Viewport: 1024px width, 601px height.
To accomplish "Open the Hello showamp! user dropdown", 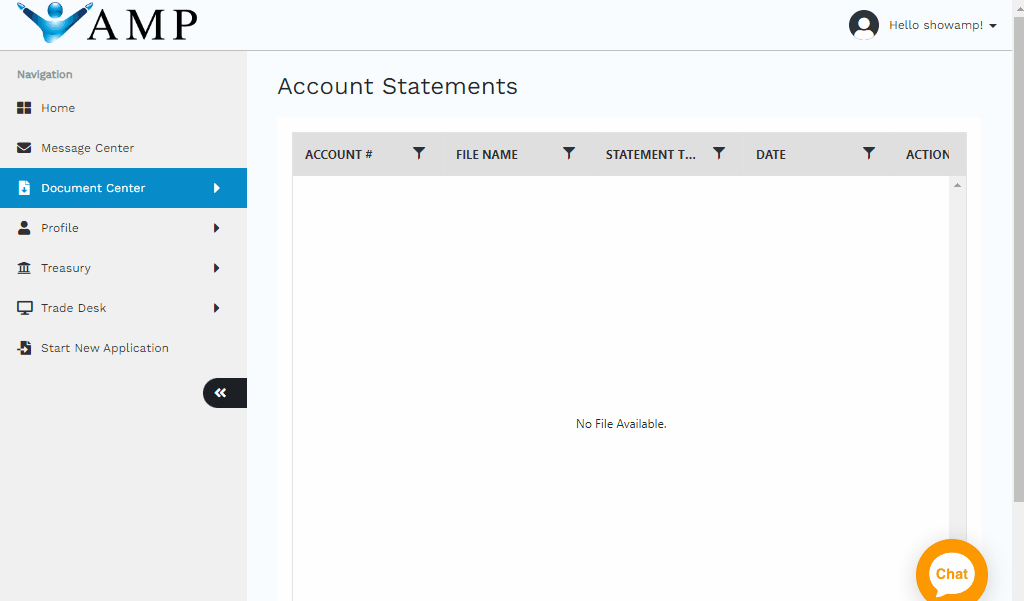I will (942, 25).
